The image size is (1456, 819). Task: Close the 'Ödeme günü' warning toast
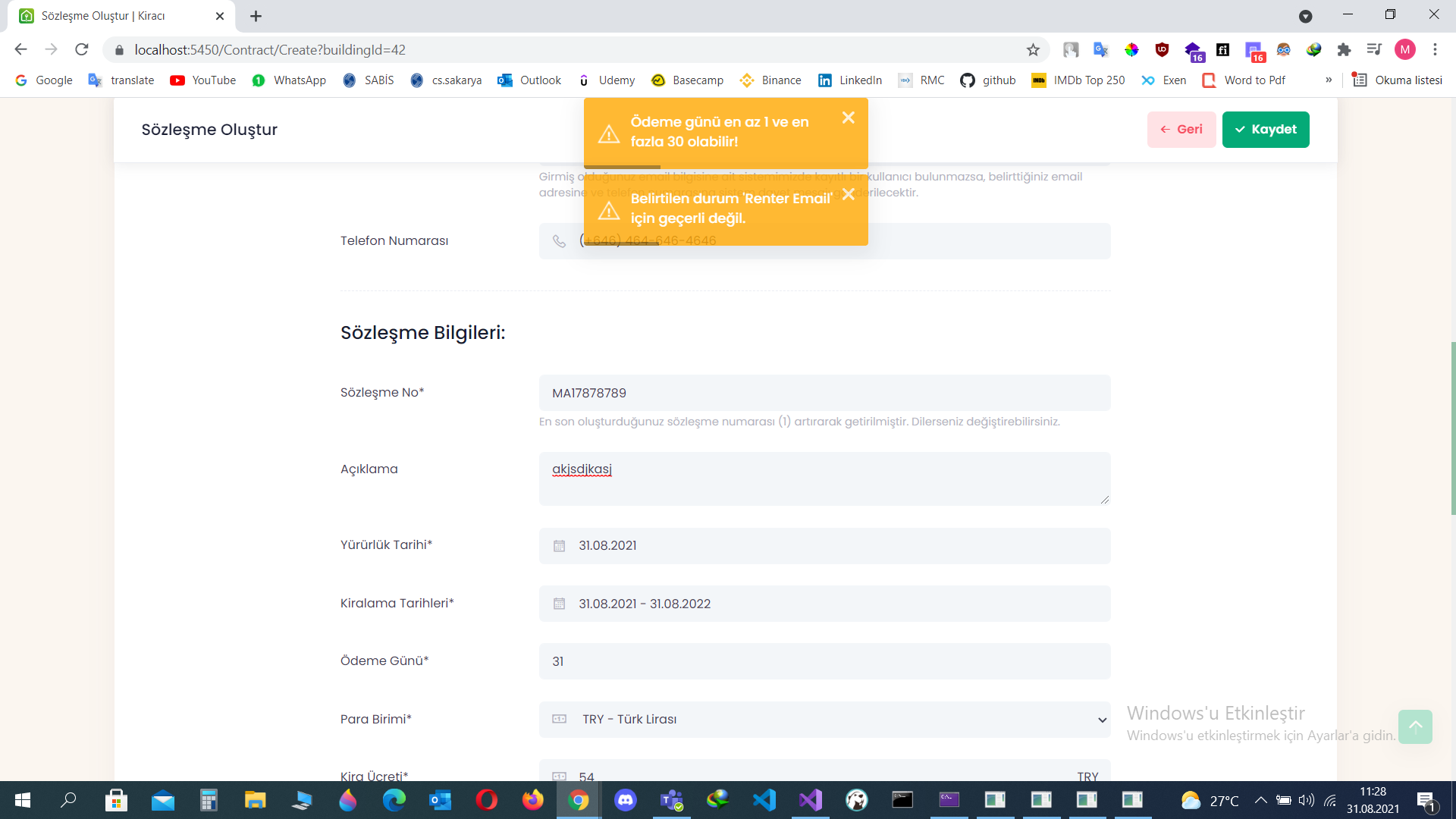pos(848,118)
